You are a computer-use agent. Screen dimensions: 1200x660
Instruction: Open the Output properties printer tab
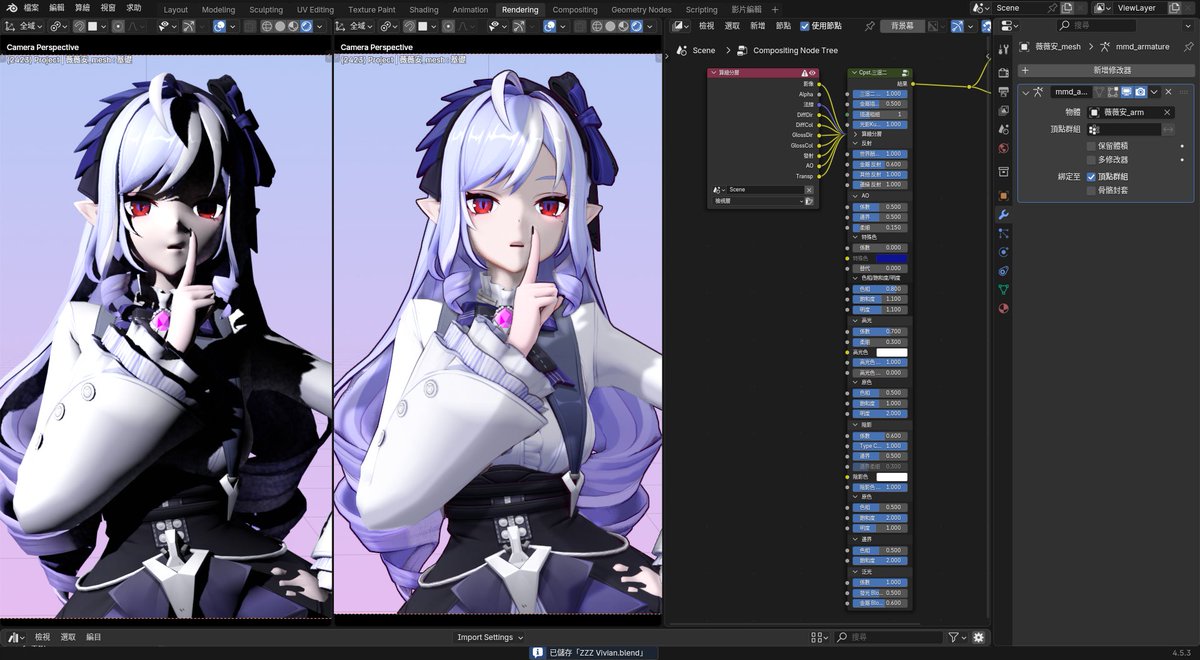(x=1003, y=91)
